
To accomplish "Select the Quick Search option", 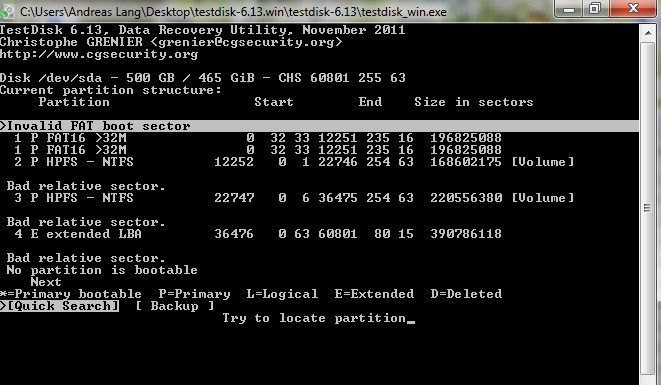I will pyautogui.click(x=59, y=306).
